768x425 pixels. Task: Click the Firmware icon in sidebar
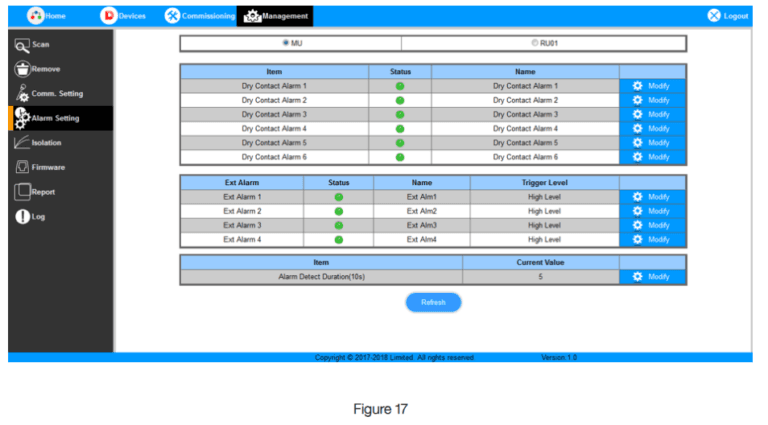[21, 167]
